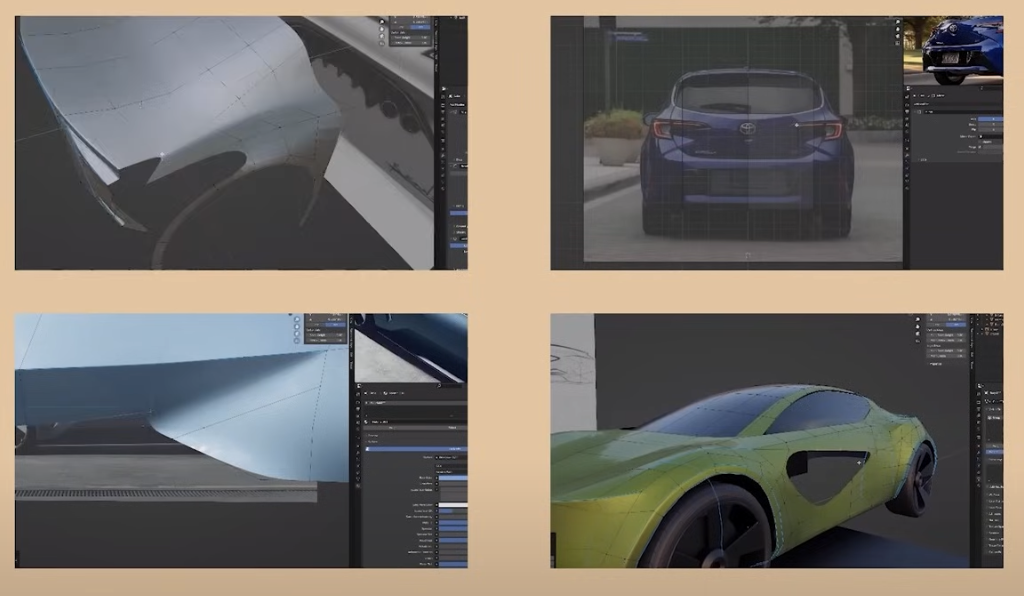Toggle camera view gizmo in gray wheel-arch viewport
This screenshot has height=596, width=1024.
[382, 36]
